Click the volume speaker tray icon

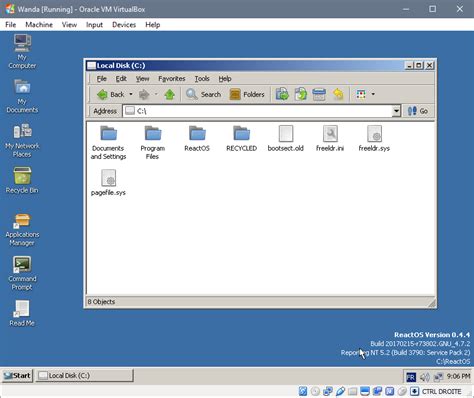click(425, 377)
